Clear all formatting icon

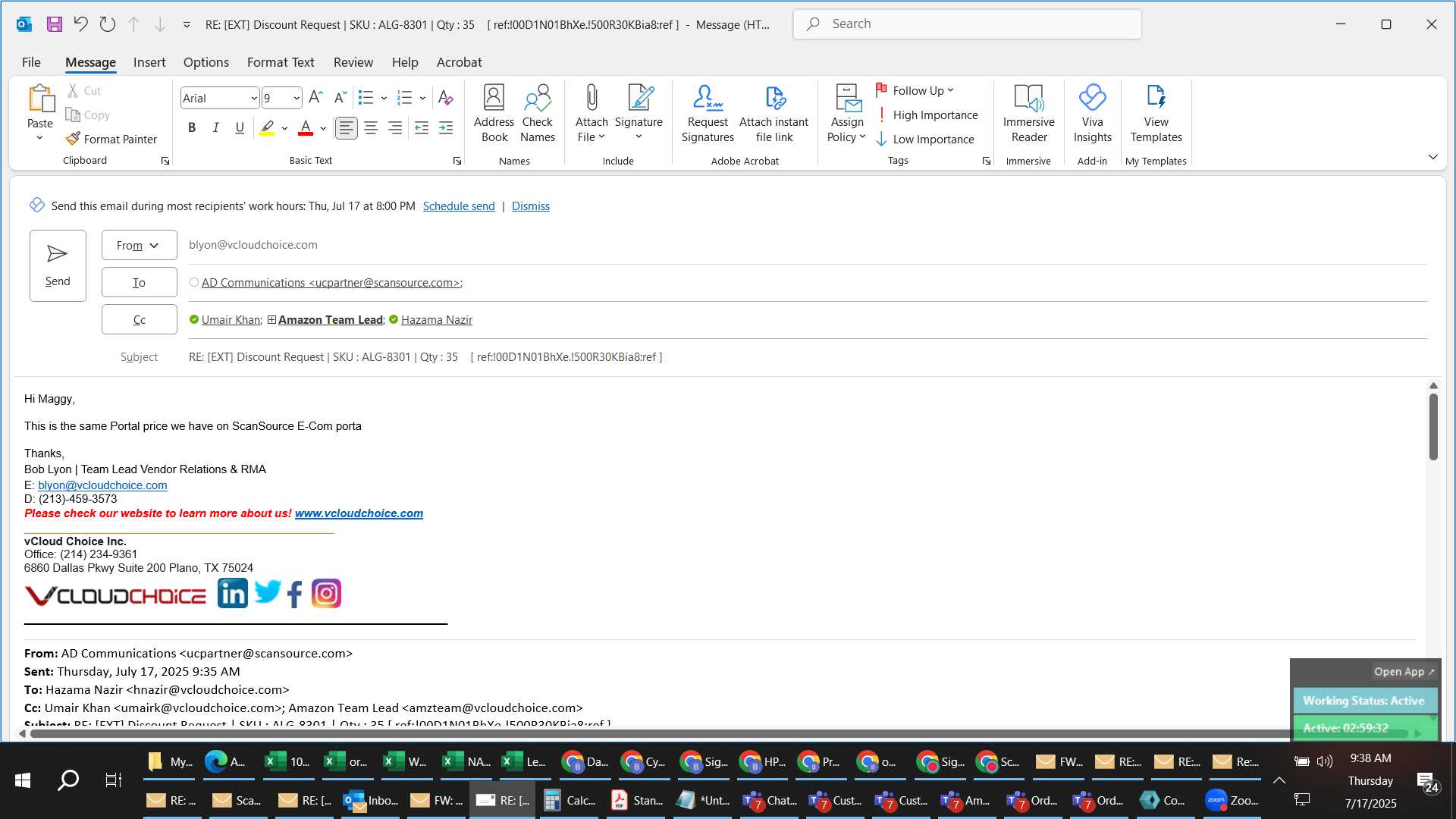[x=446, y=97]
